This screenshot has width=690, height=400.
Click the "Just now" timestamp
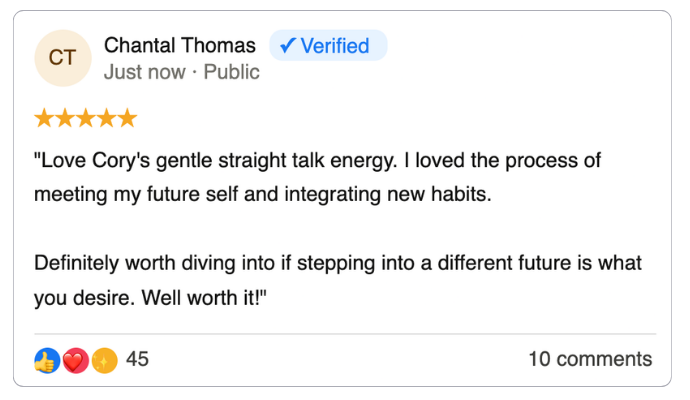144,72
